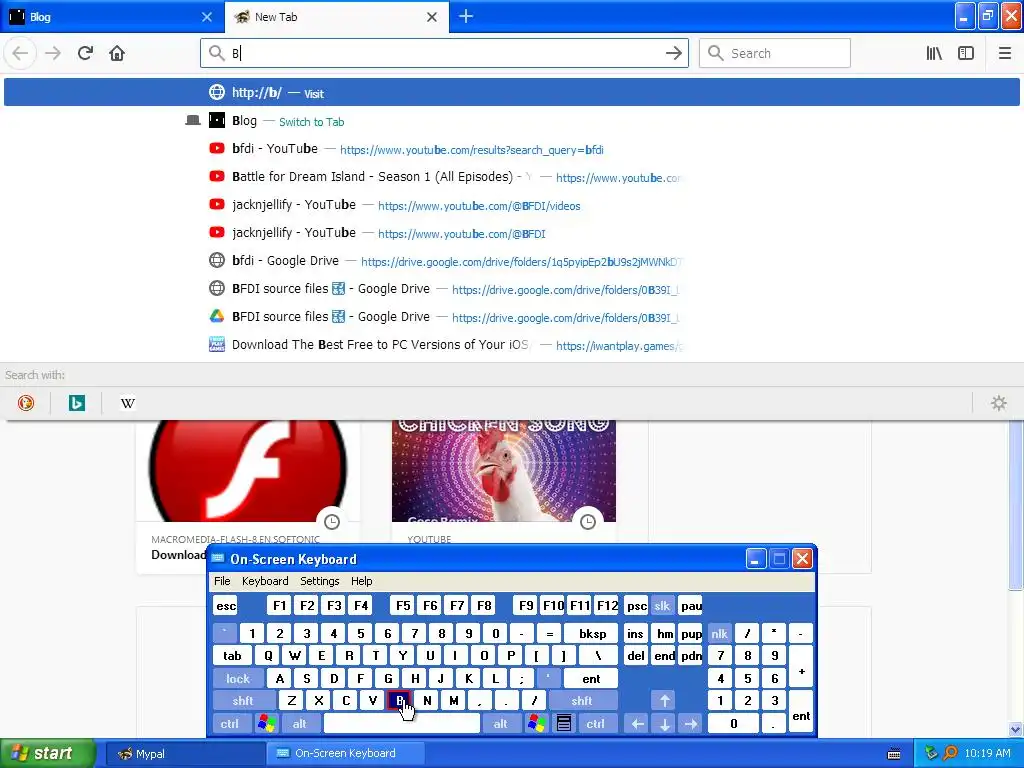Toggle the sidebar view icon
Screen dimensions: 1024x768
966,53
